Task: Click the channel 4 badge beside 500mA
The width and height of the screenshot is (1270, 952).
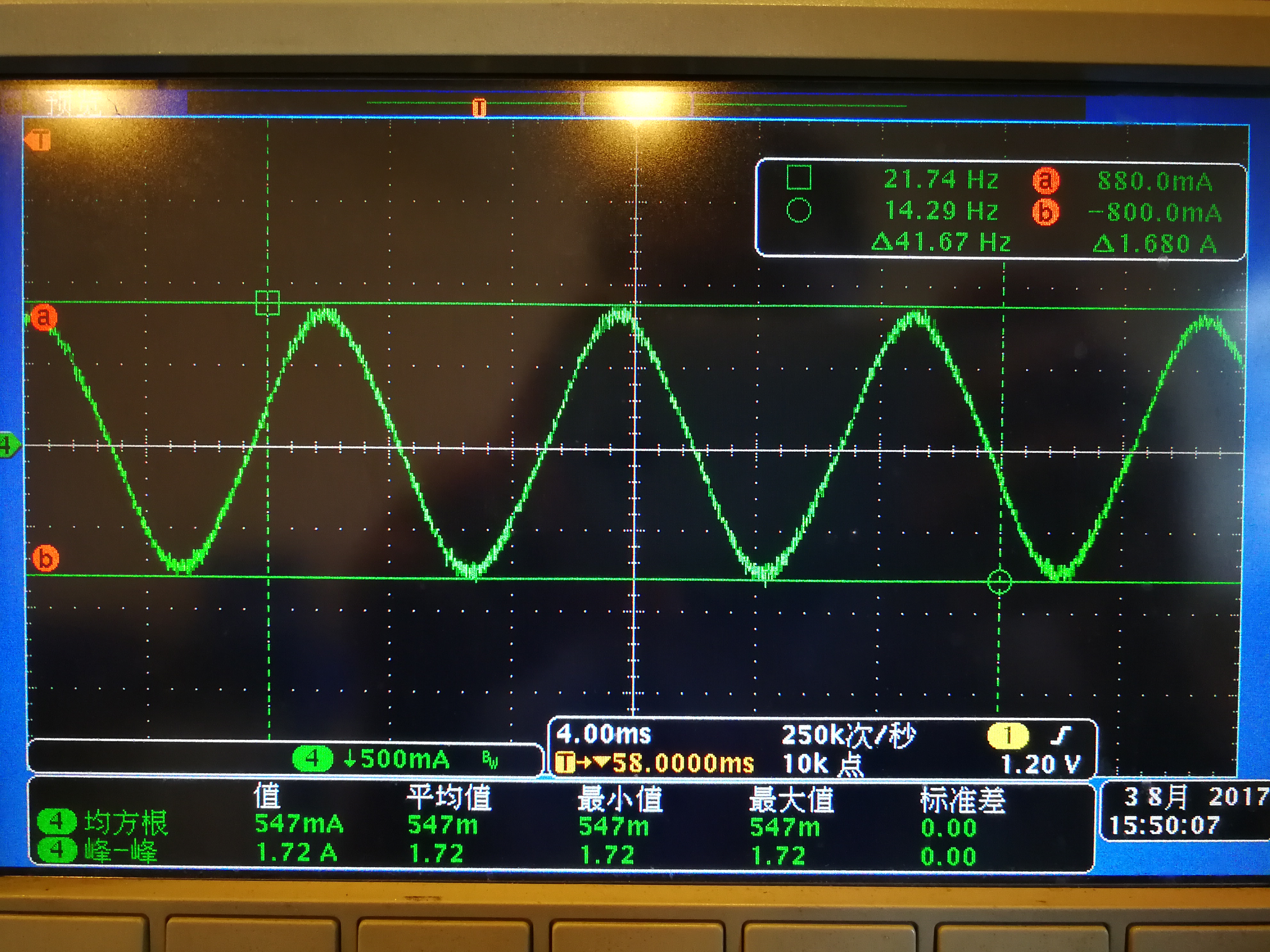Action: 312,759
